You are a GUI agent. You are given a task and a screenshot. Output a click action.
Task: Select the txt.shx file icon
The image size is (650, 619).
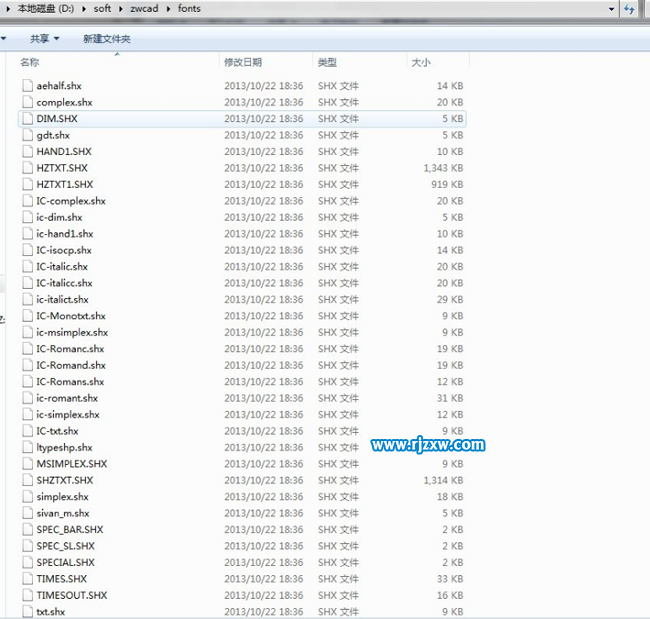coord(27,611)
